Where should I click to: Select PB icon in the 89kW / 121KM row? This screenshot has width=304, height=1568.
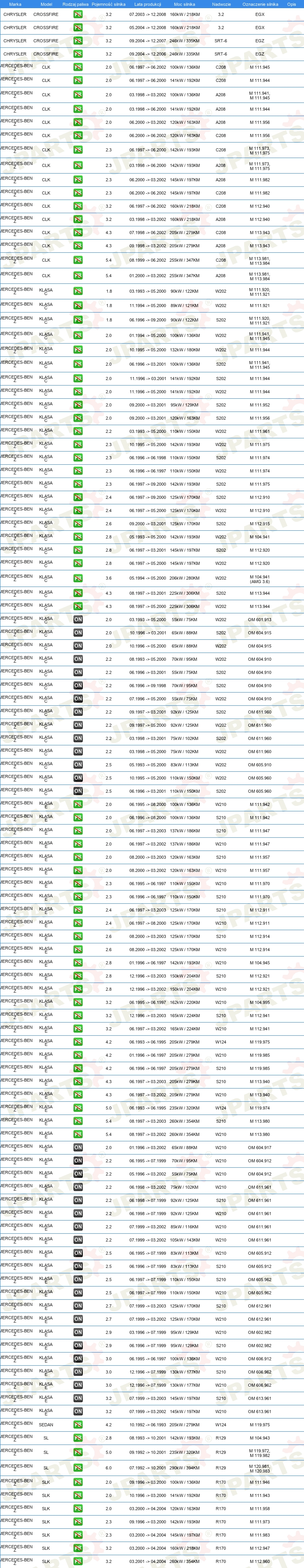78,306
